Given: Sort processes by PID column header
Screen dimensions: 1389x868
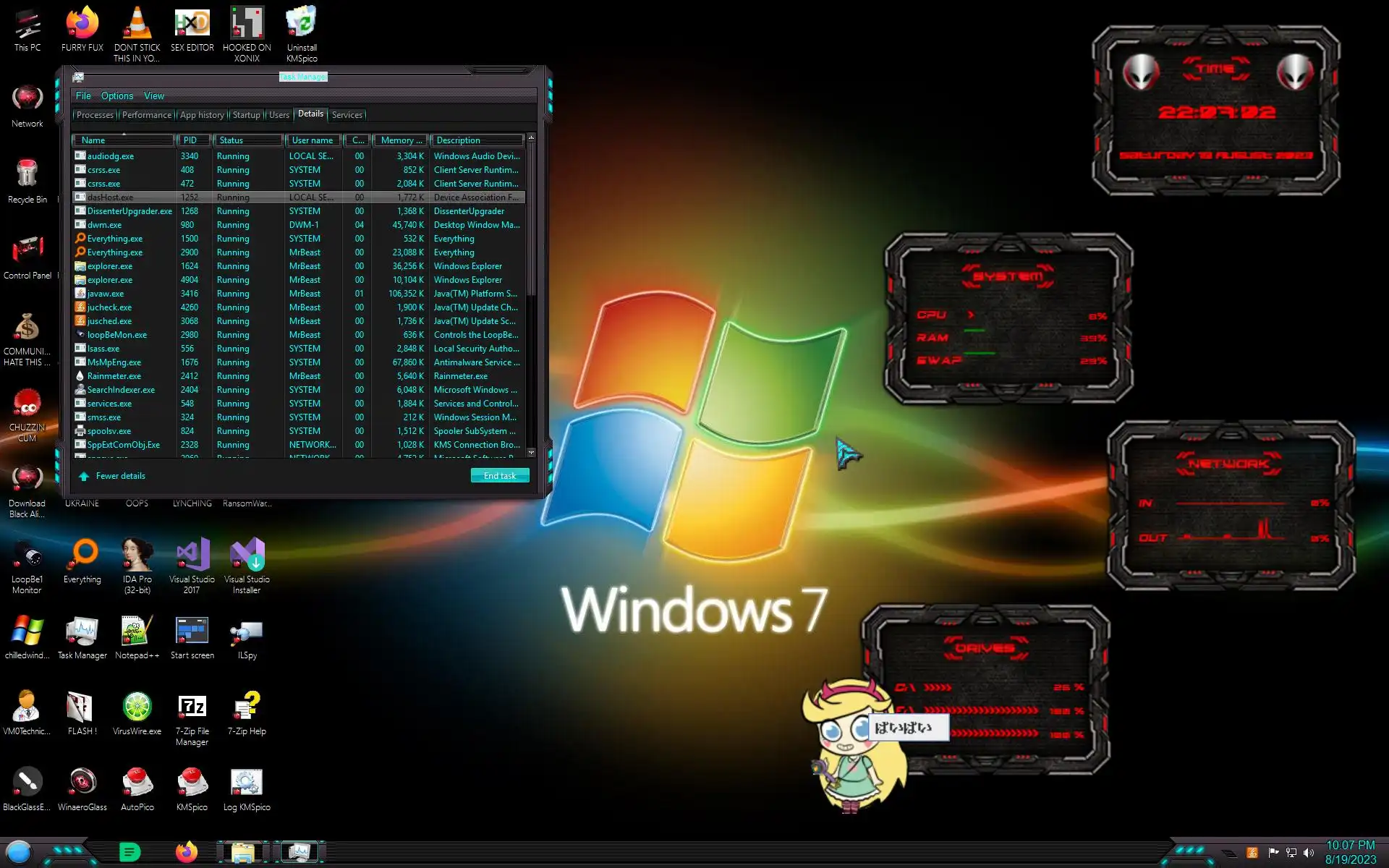Looking at the screenshot, I should click(192, 140).
